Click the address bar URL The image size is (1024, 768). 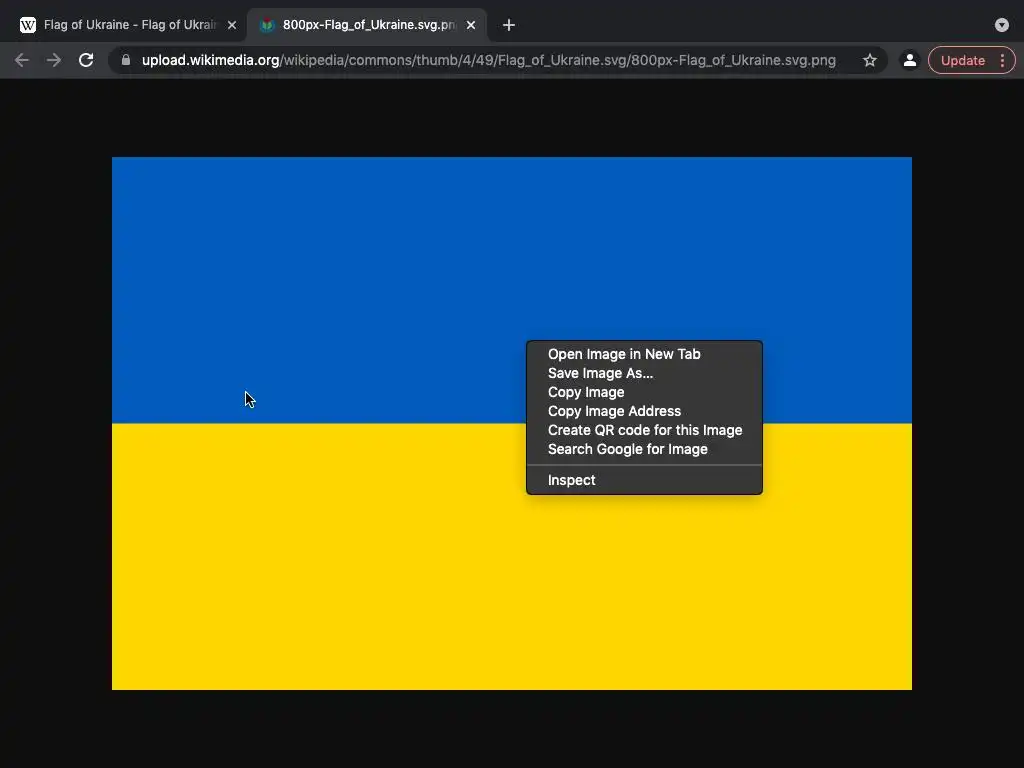(488, 61)
